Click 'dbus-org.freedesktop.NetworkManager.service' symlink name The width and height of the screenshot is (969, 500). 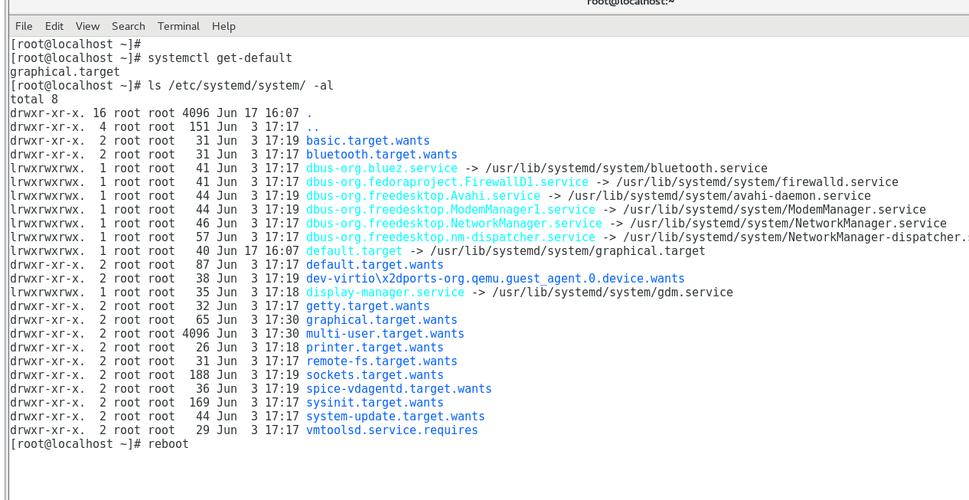pos(454,223)
